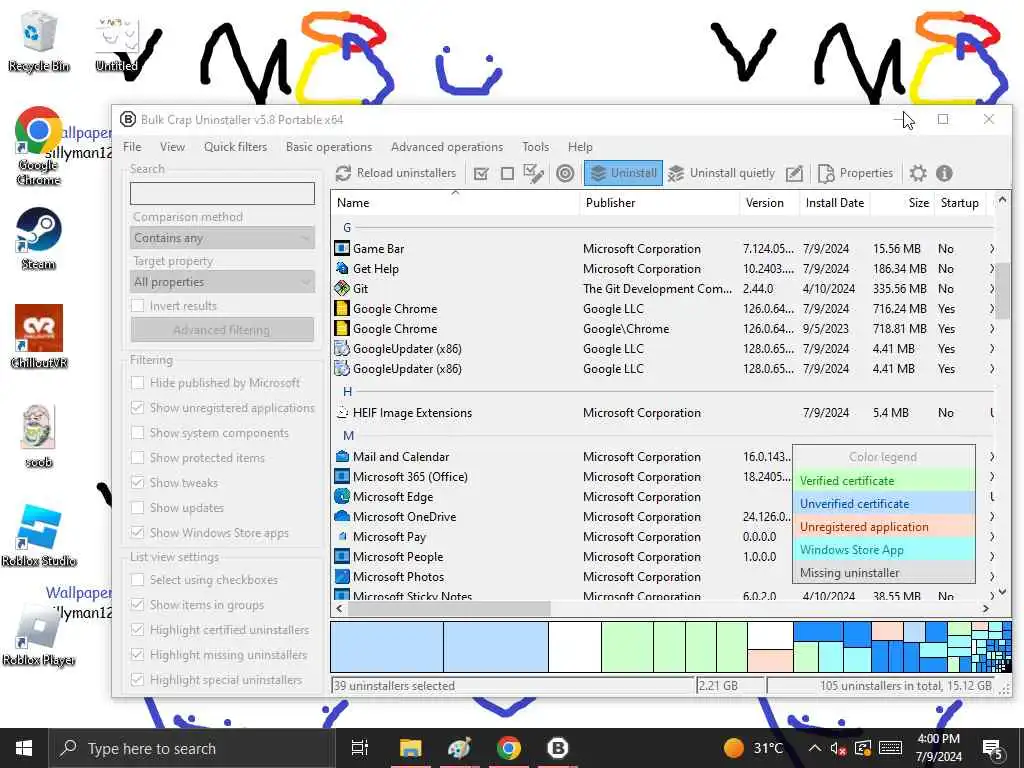Click the Reload uninstallers refresh icon

click(344, 173)
